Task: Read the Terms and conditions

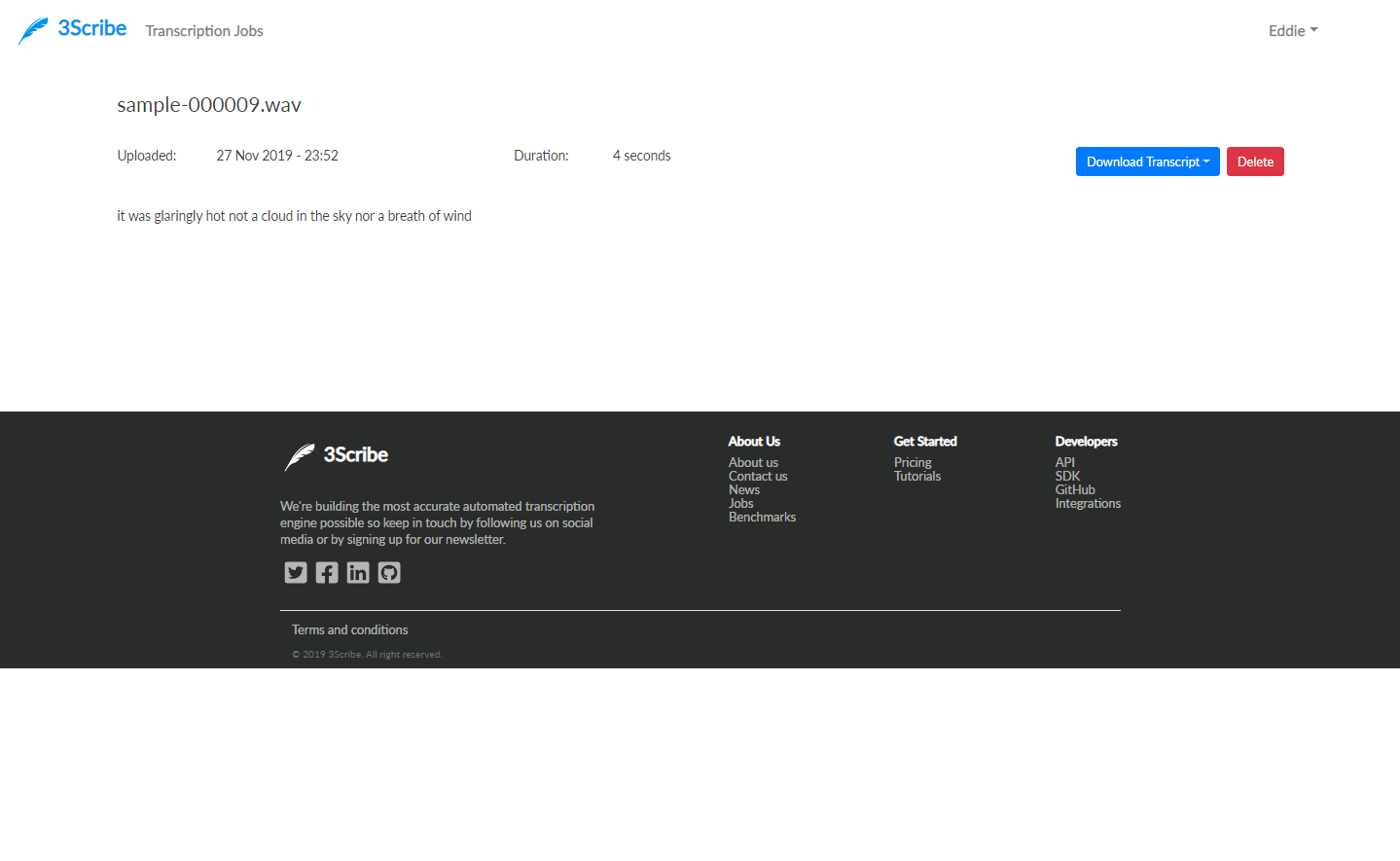Action: (349, 629)
